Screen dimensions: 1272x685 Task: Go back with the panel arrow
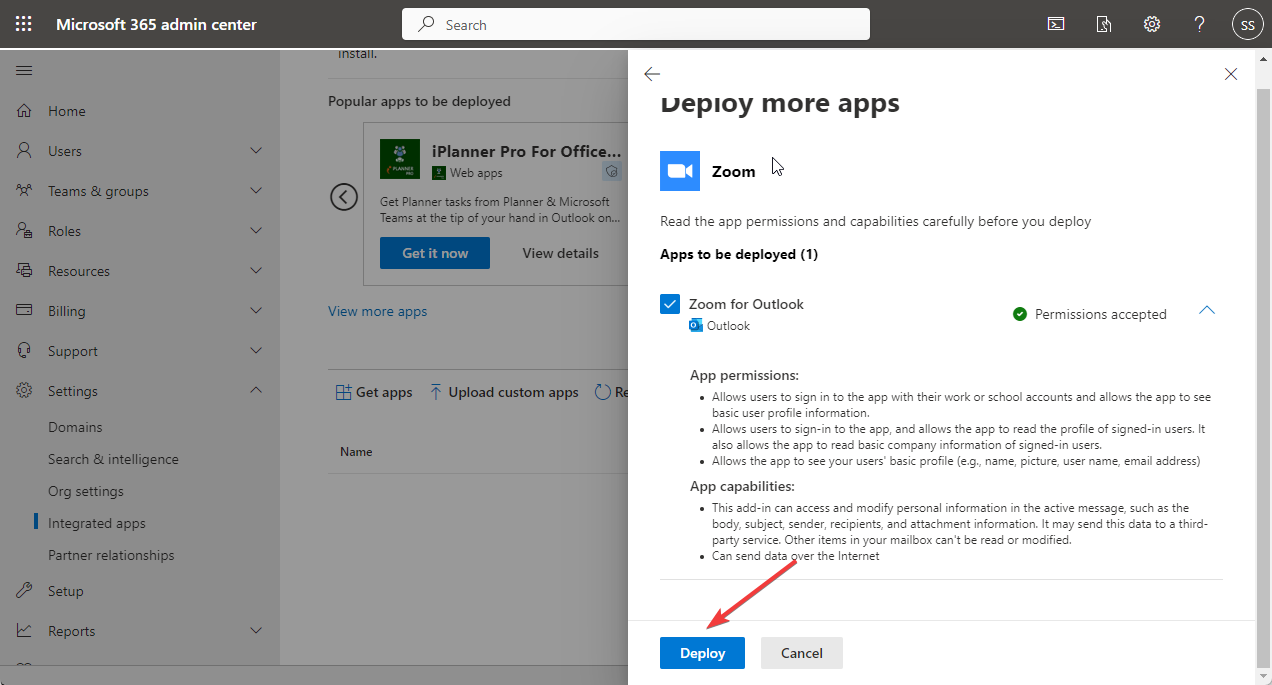(x=652, y=74)
